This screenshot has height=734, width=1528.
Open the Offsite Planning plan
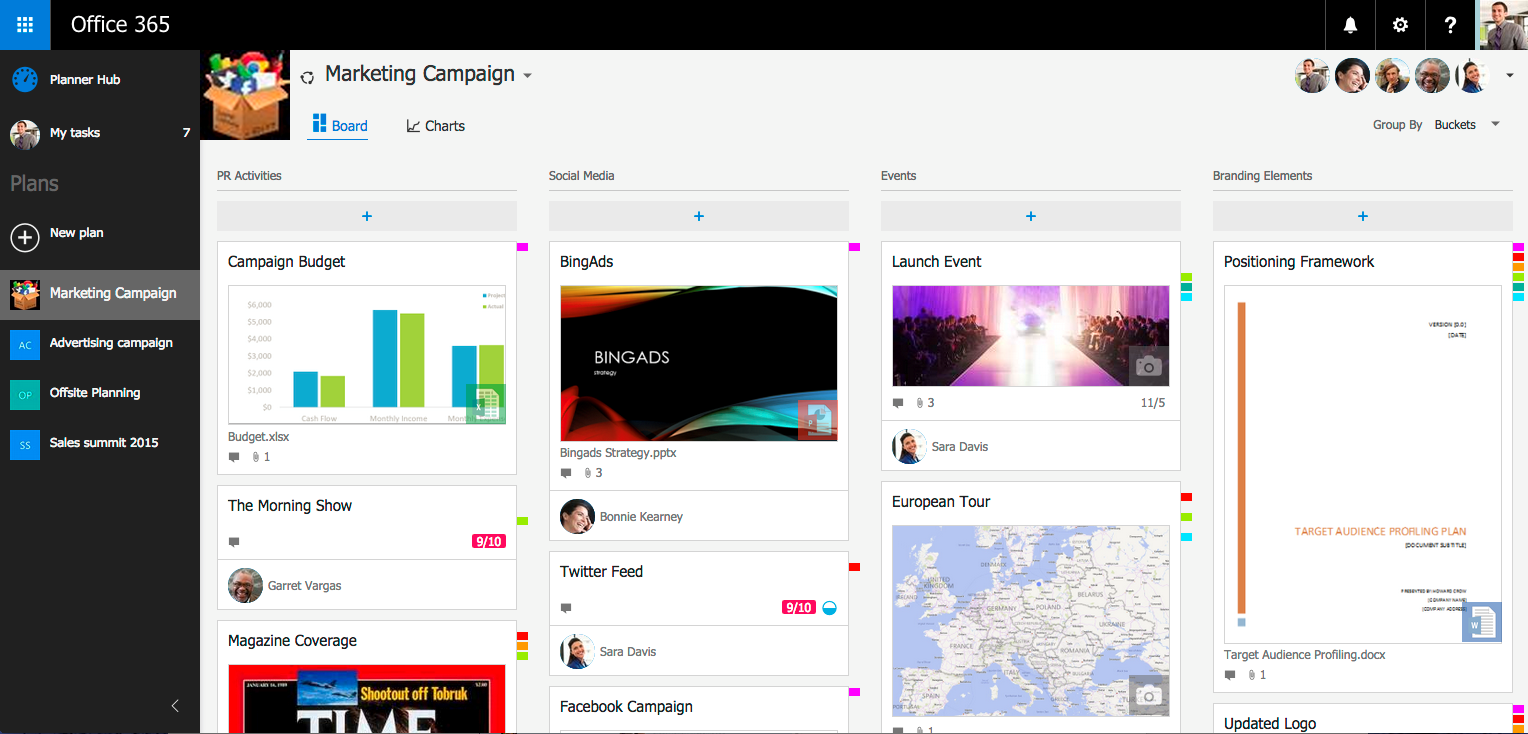pos(94,393)
